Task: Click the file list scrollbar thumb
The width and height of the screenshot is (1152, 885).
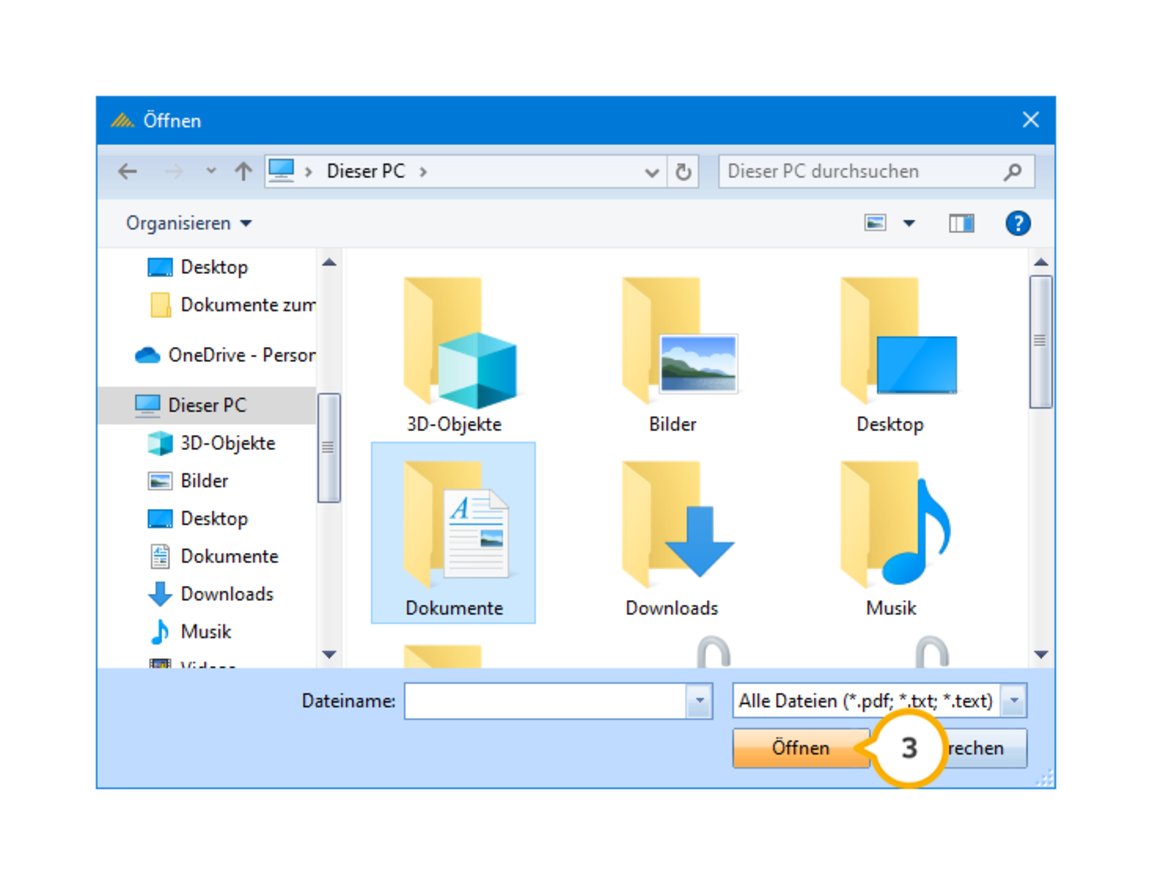Action: (x=1040, y=342)
